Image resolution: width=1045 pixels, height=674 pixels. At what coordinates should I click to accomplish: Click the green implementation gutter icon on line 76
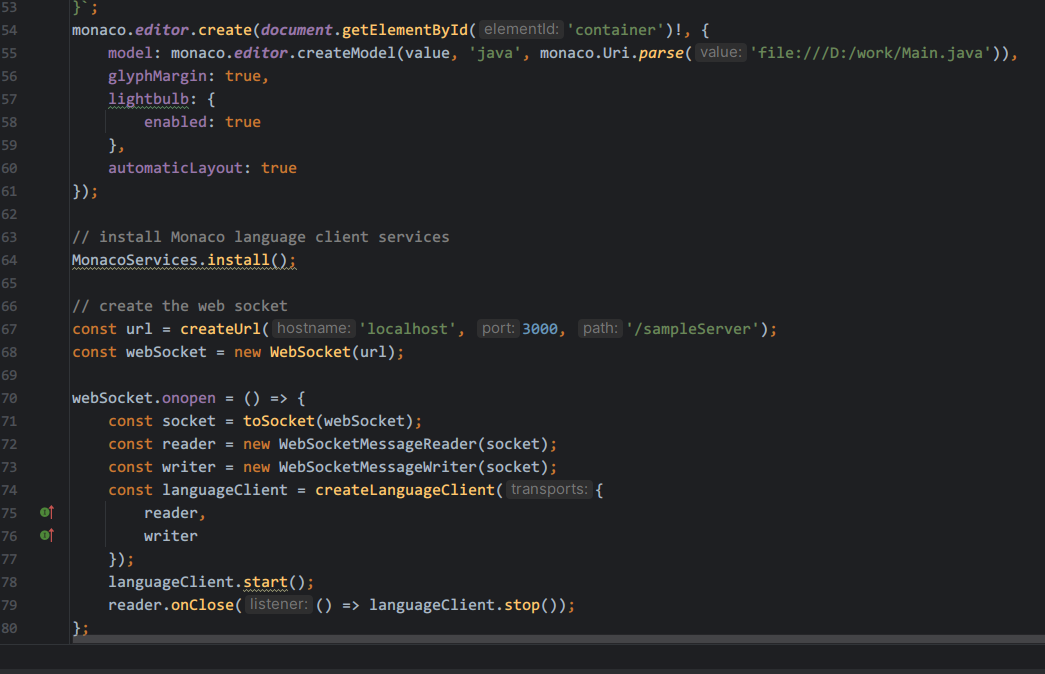pyautogui.click(x=44, y=535)
